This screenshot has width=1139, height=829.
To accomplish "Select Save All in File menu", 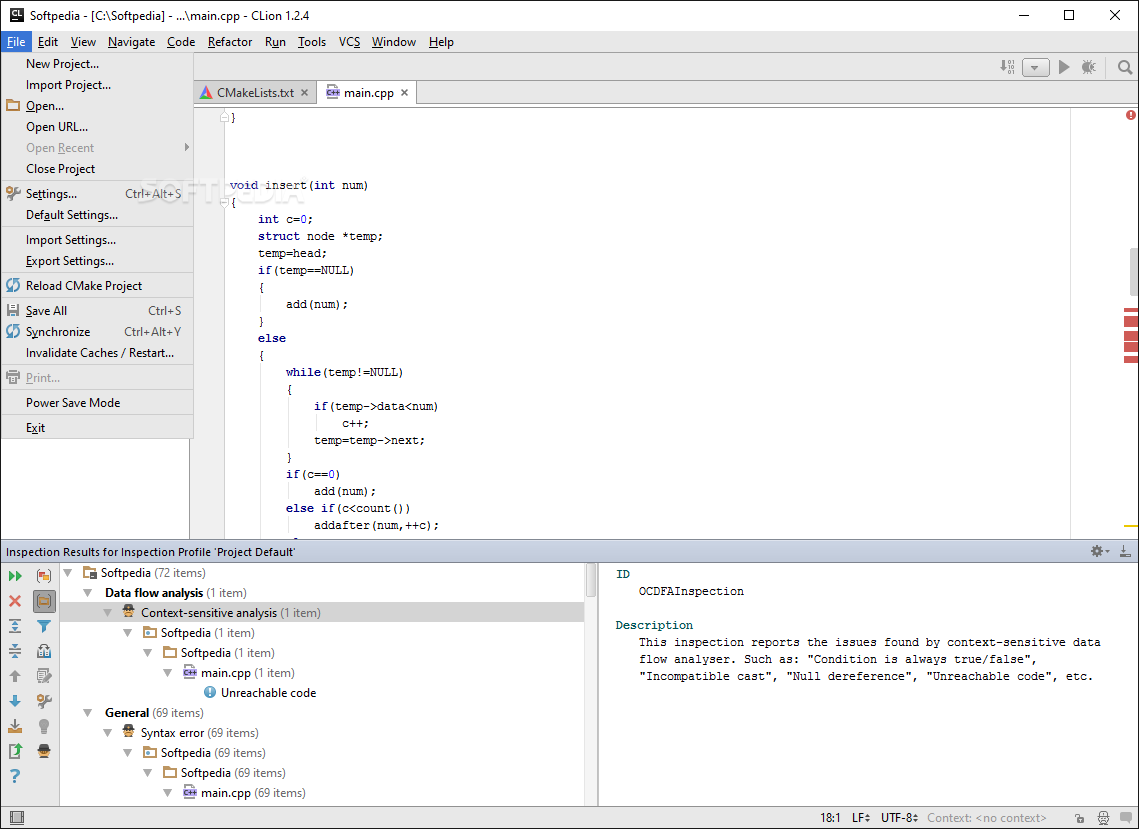I will pos(97,311).
